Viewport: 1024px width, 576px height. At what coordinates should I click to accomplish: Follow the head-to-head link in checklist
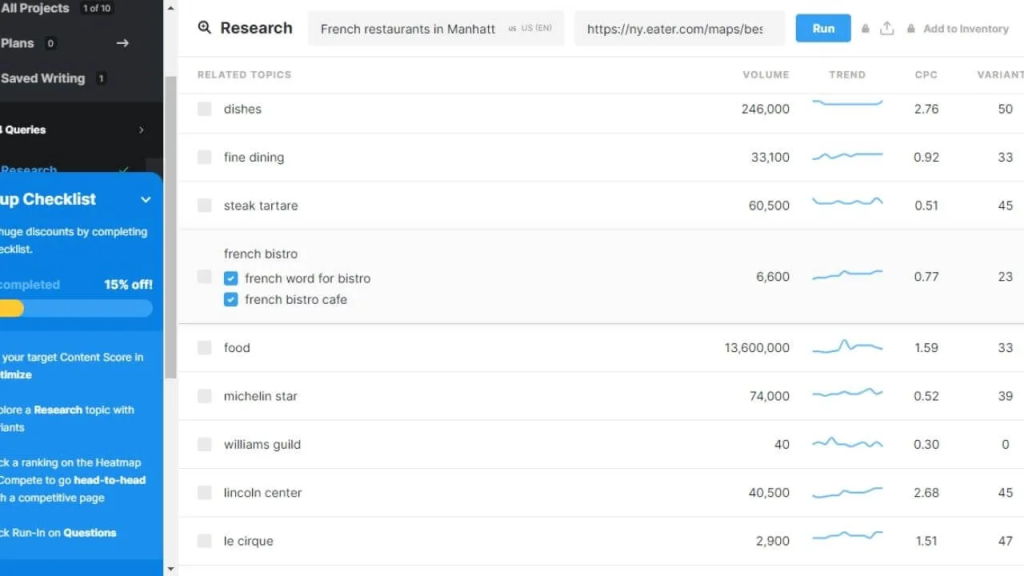pyautogui.click(x=110, y=480)
